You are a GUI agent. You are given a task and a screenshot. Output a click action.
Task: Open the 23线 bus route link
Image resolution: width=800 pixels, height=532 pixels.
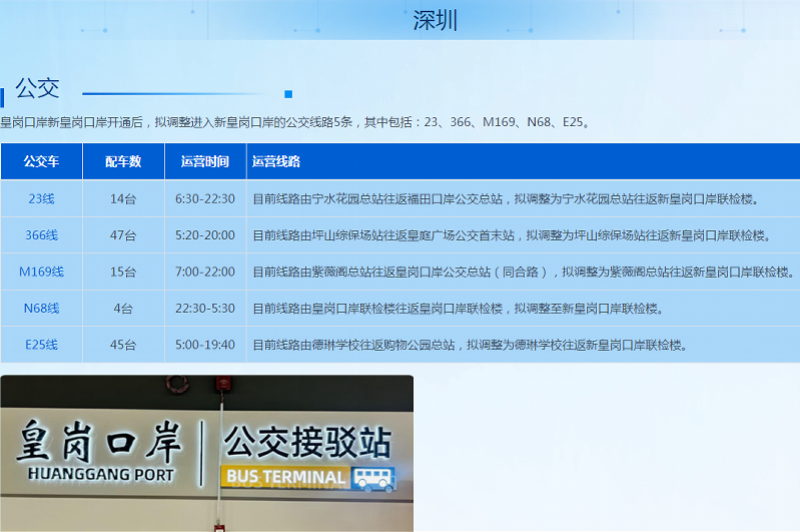click(x=41, y=198)
